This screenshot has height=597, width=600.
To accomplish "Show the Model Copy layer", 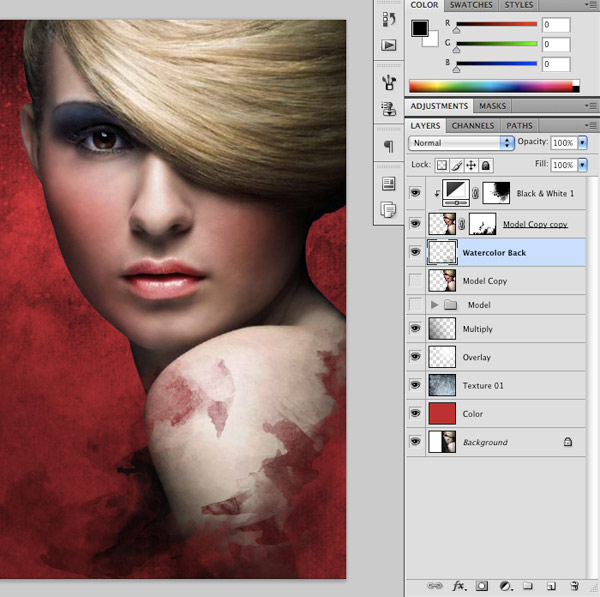I will (x=416, y=281).
